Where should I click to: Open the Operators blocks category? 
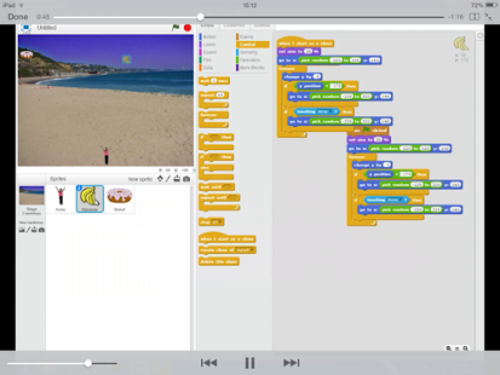250,60
